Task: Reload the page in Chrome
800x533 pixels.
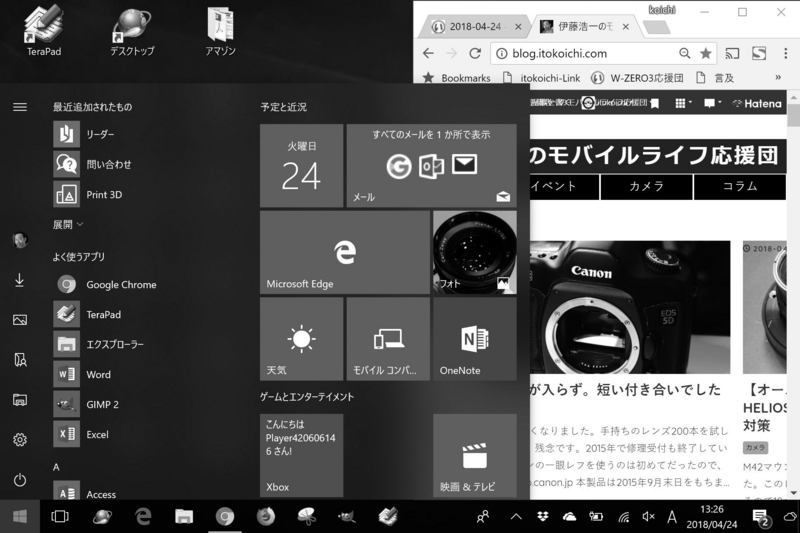Action: coord(475,54)
